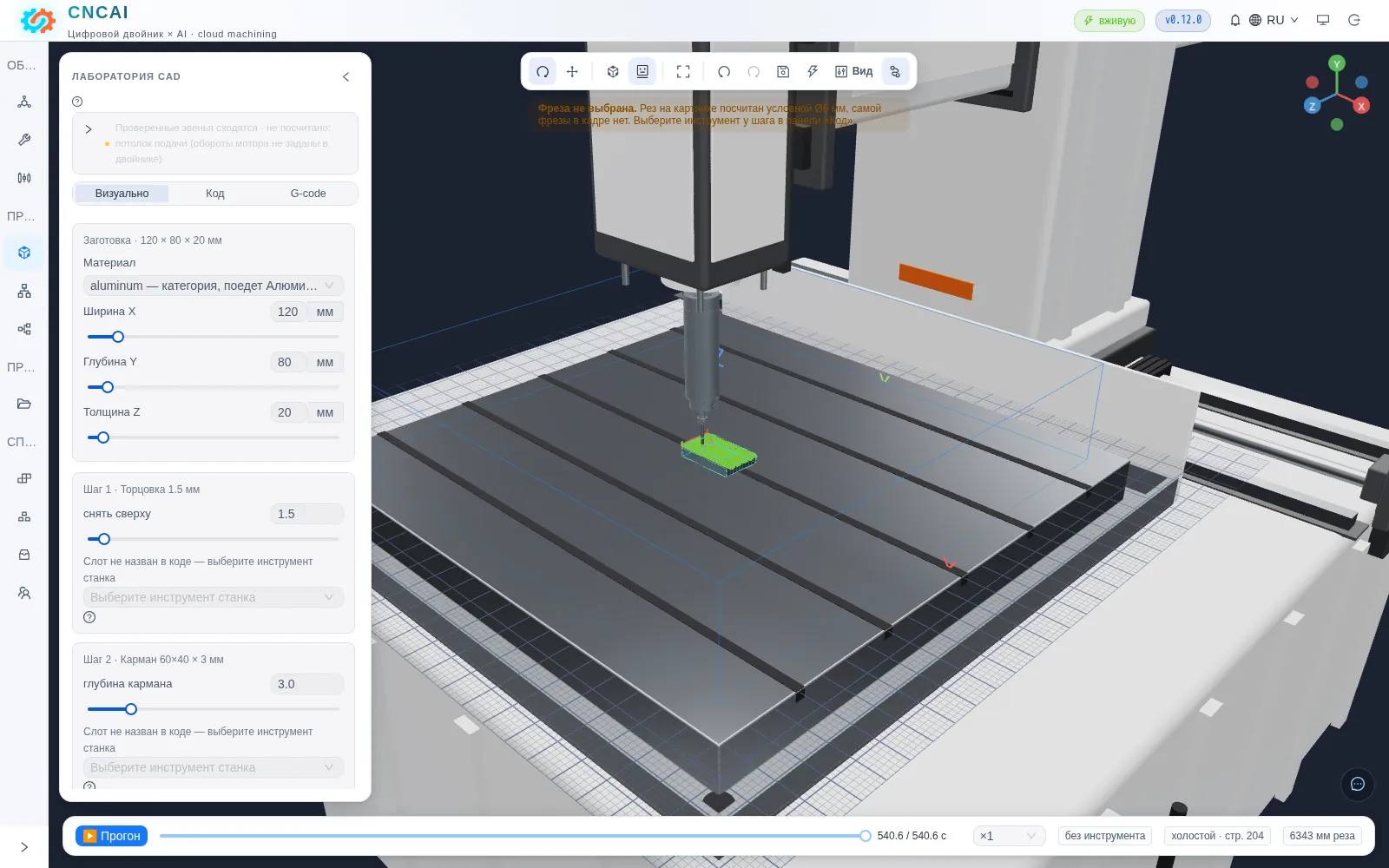
Task: Click the notification bell icon
Action: click(1234, 20)
